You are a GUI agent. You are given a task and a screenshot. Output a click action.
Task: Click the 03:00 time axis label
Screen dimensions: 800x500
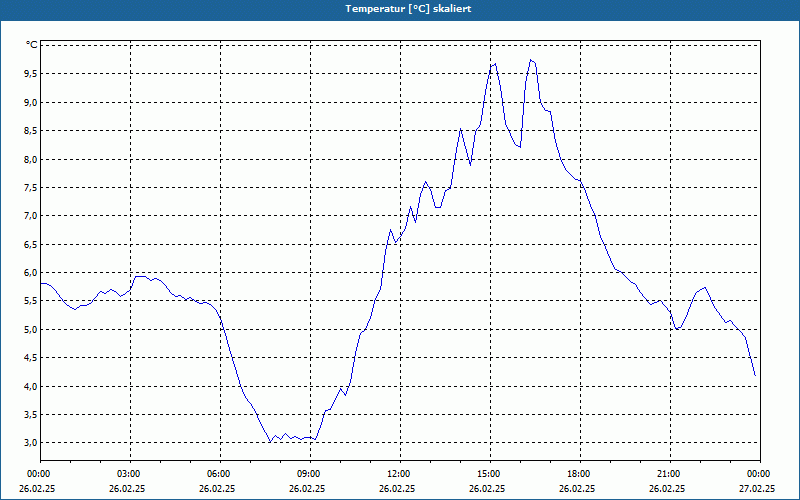point(130,474)
